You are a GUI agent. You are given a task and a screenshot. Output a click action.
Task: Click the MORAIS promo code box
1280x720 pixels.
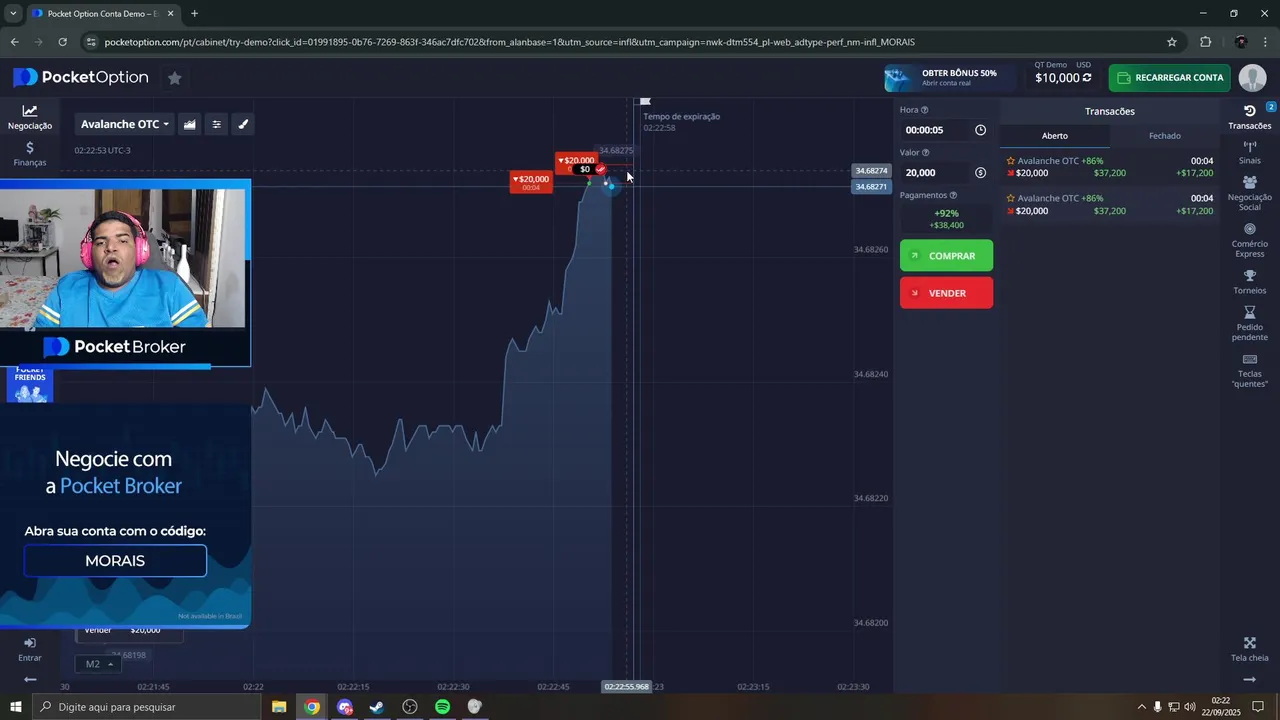[115, 561]
